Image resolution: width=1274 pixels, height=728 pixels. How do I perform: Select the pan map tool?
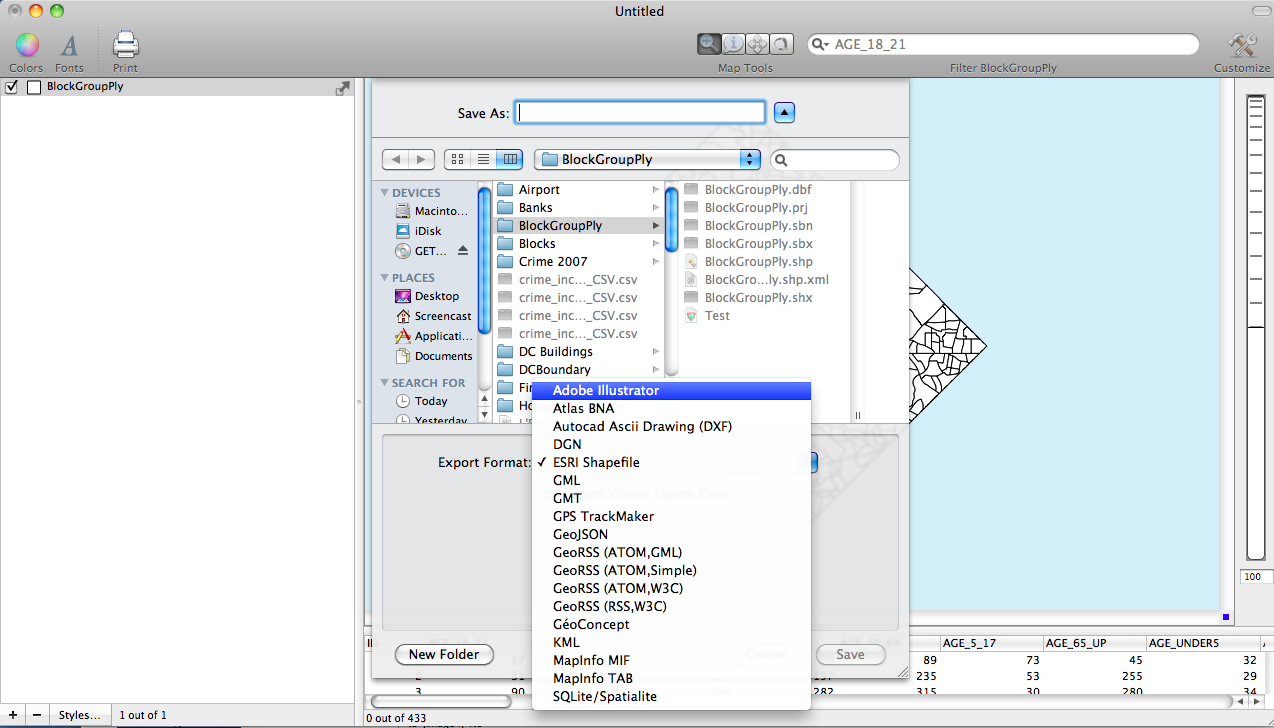[x=757, y=44]
